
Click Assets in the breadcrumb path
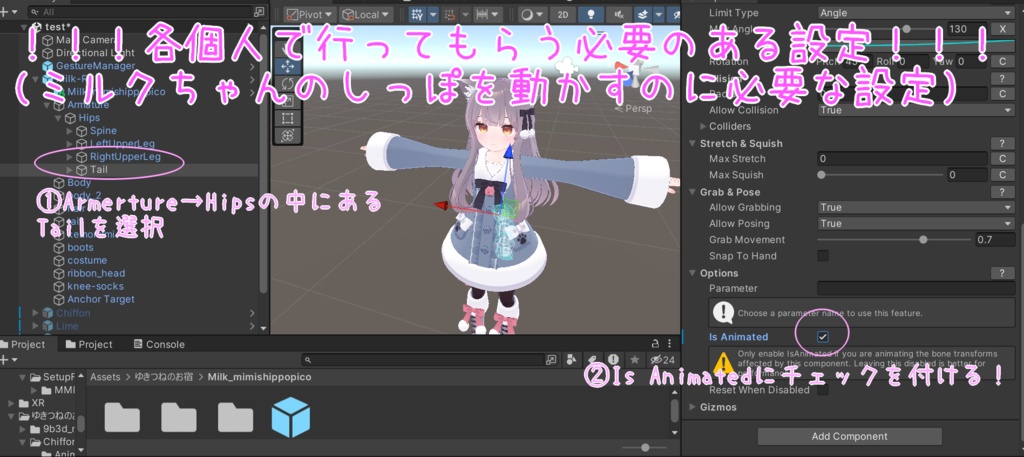click(105, 377)
